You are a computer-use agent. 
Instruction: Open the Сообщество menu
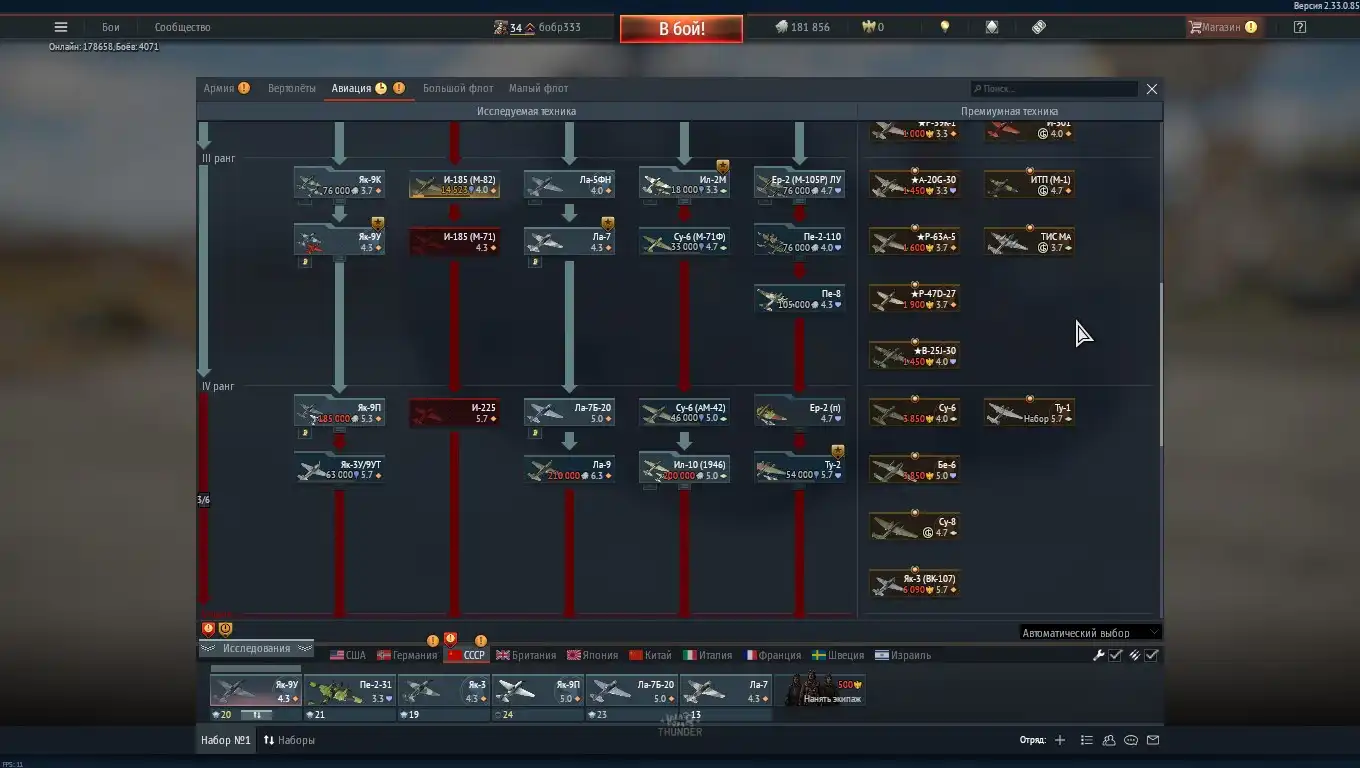click(x=182, y=27)
